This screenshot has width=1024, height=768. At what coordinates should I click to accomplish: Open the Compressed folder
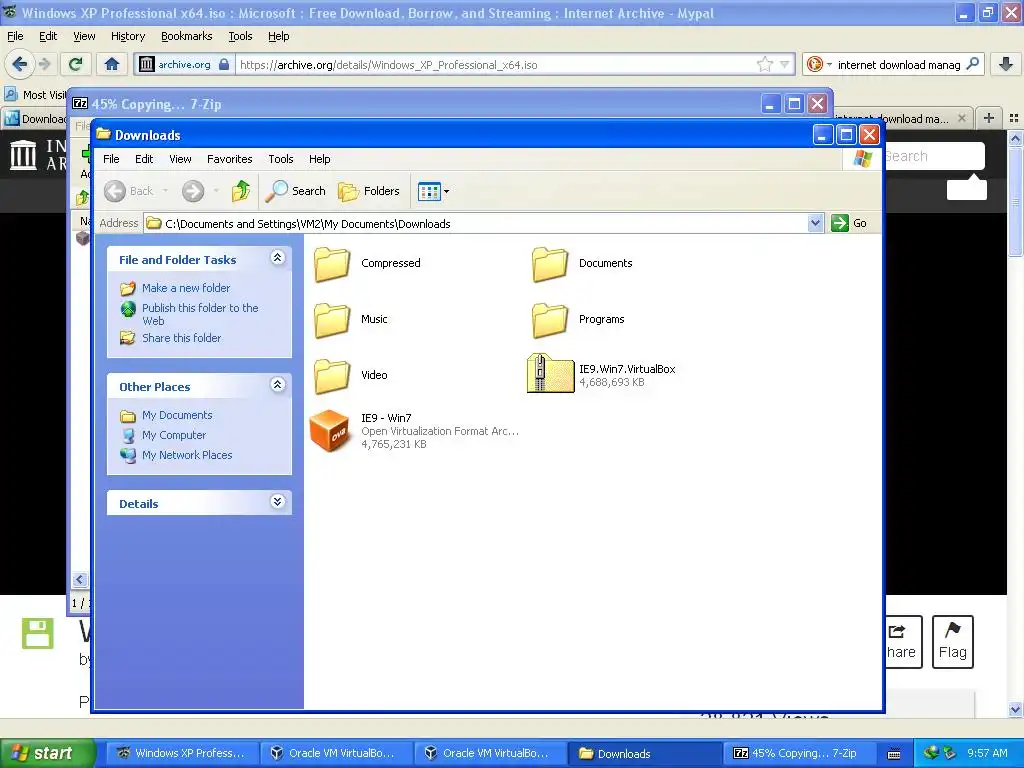pyautogui.click(x=367, y=264)
